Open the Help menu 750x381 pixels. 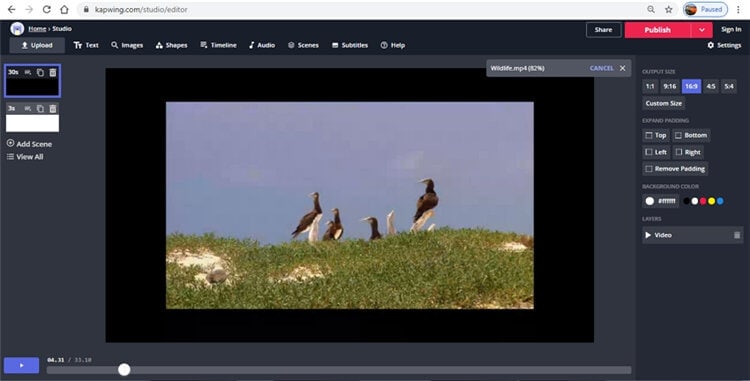pyautogui.click(x=393, y=45)
